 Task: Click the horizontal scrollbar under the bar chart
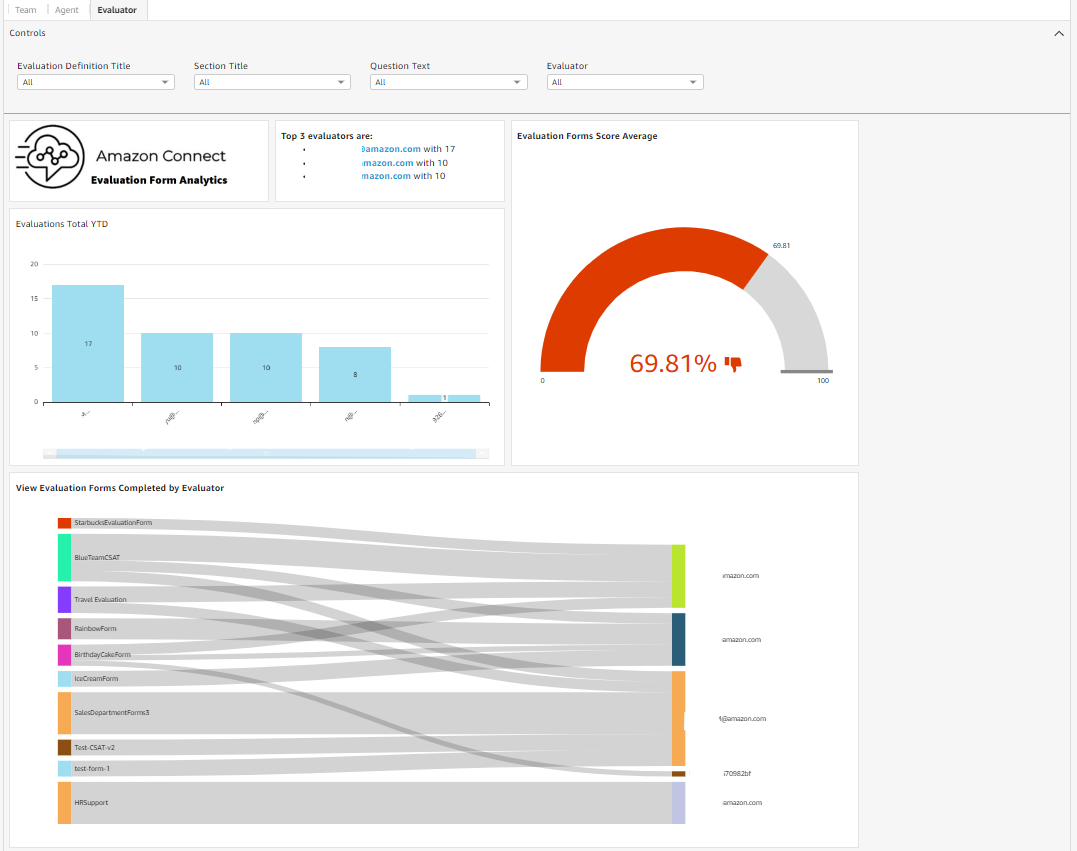coord(265,453)
